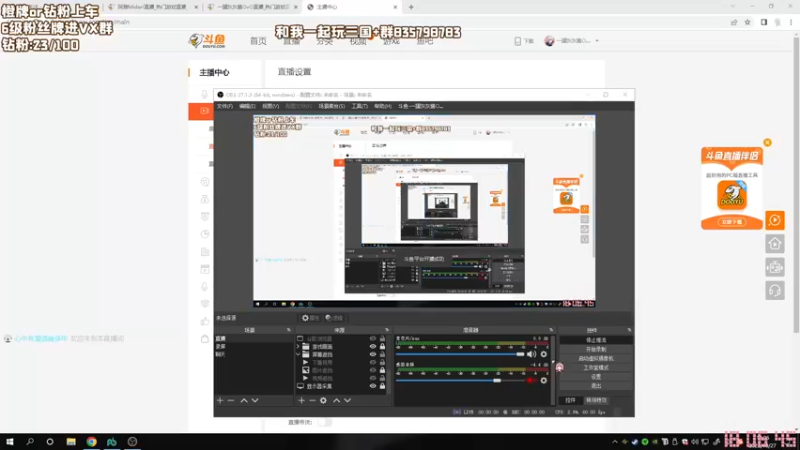The width and height of the screenshot is (800, 450).
Task: Bookmark this page with Chrome star icon
Action: pyautogui.click(x=747, y=22)
